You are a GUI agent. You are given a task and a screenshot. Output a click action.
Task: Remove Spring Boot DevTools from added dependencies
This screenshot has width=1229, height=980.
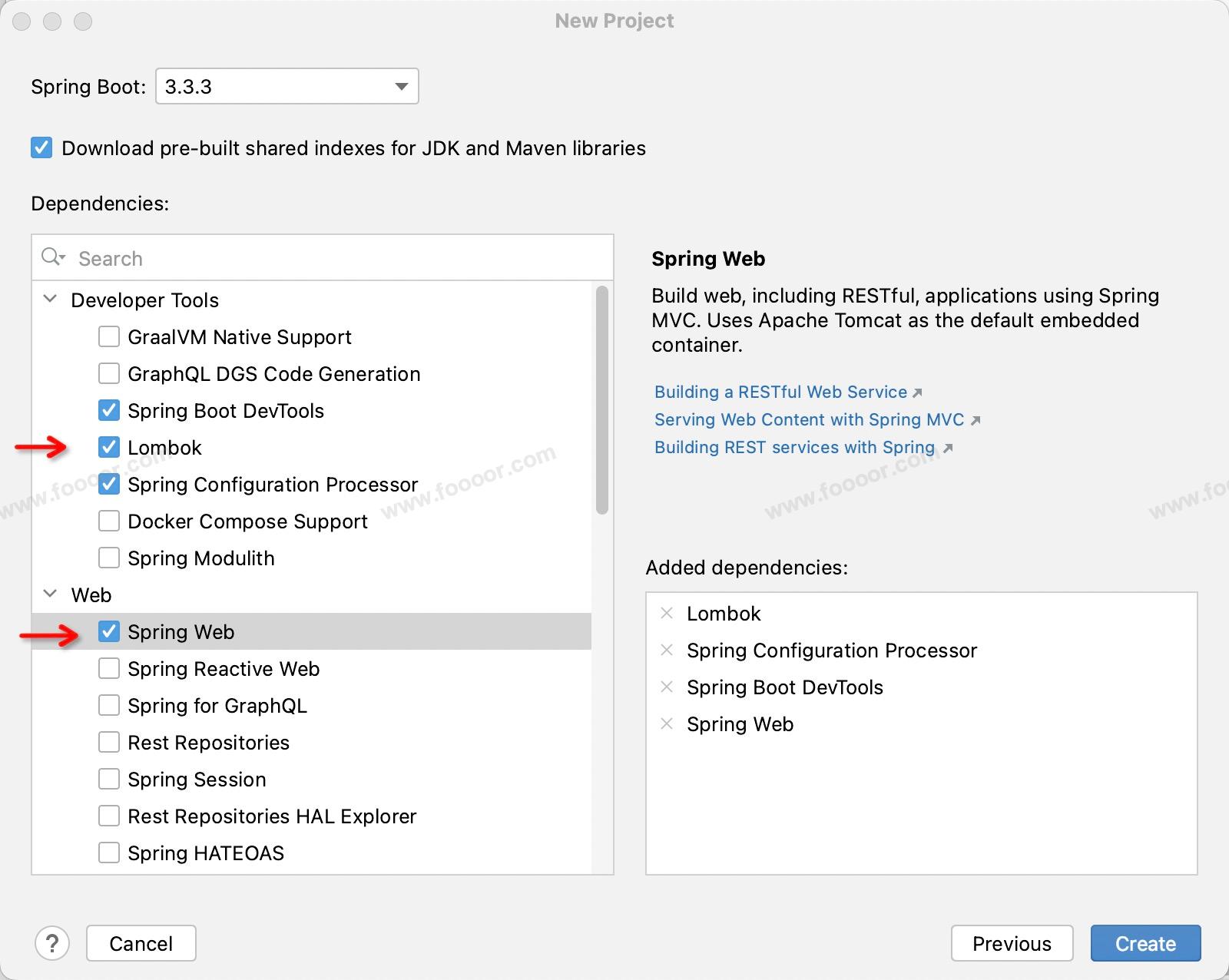coord(667,687)
